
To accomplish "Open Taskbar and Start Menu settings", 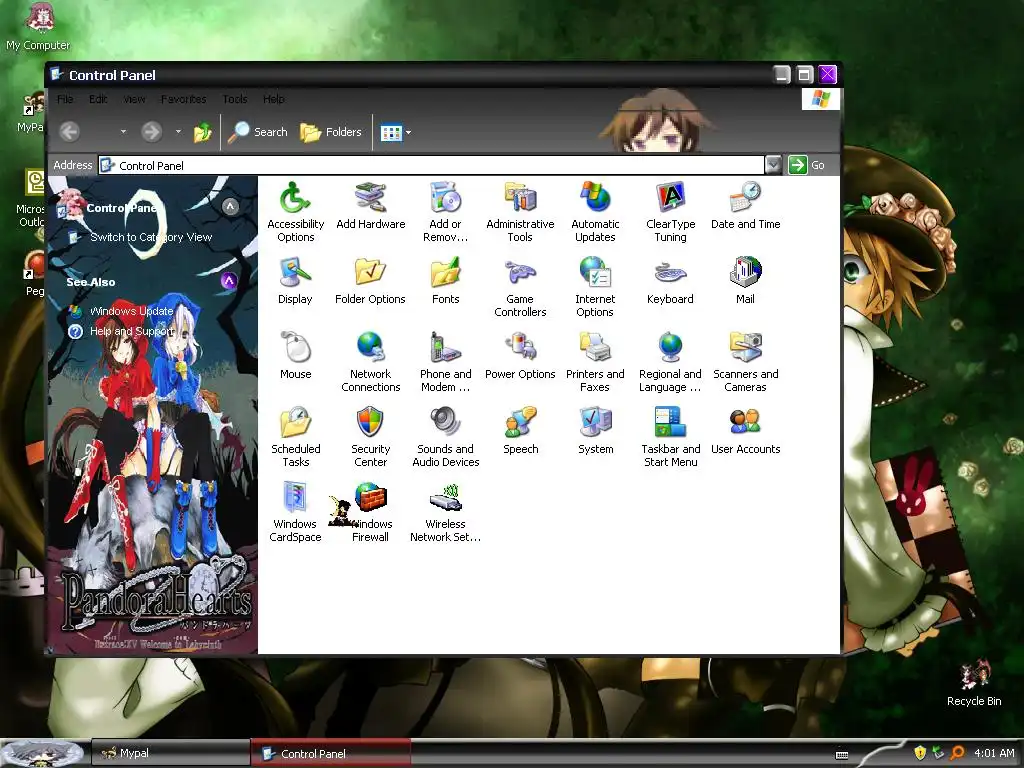I will 670,436.
